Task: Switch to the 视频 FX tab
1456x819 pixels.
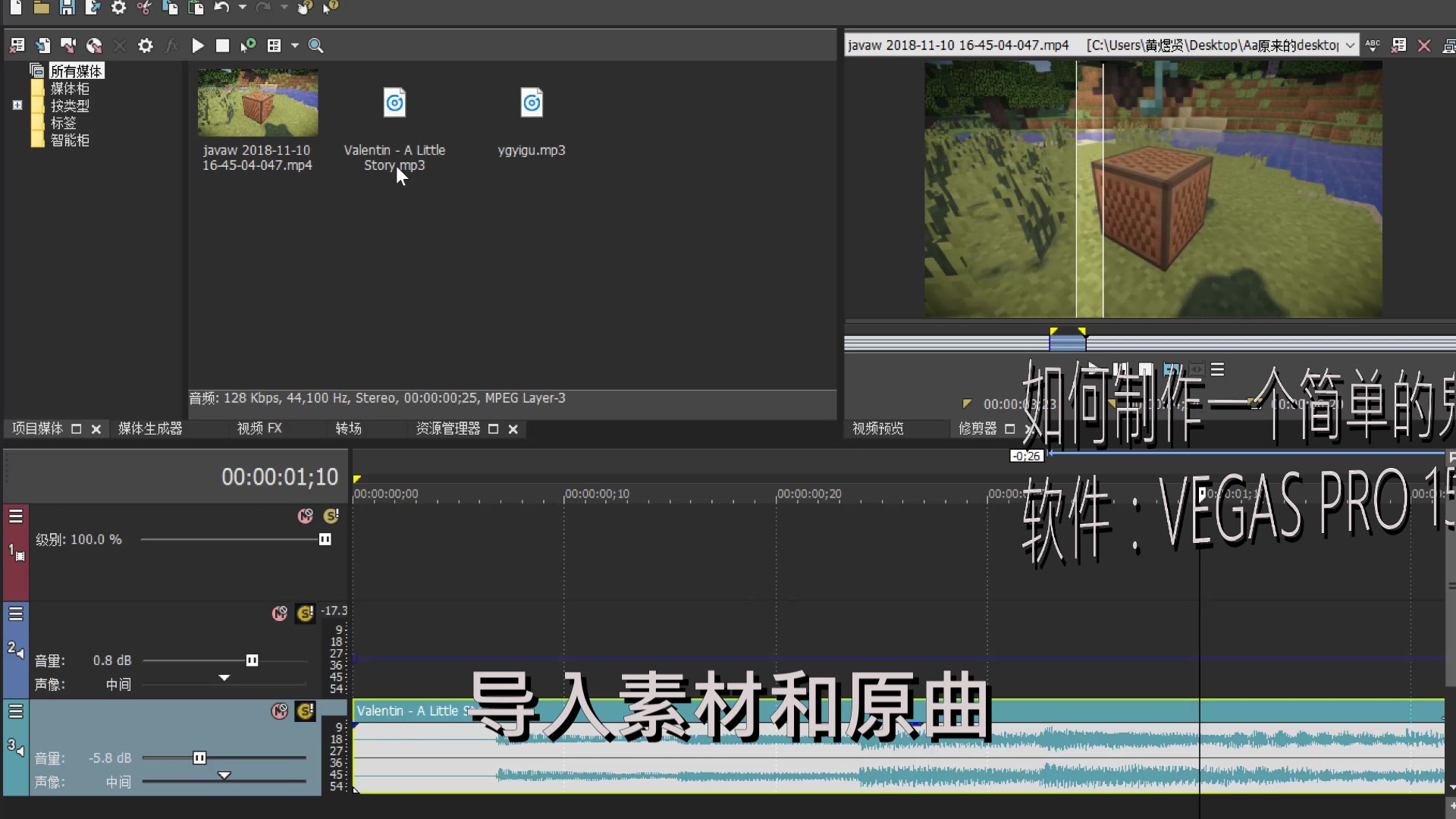Action: tap(259, 428)
